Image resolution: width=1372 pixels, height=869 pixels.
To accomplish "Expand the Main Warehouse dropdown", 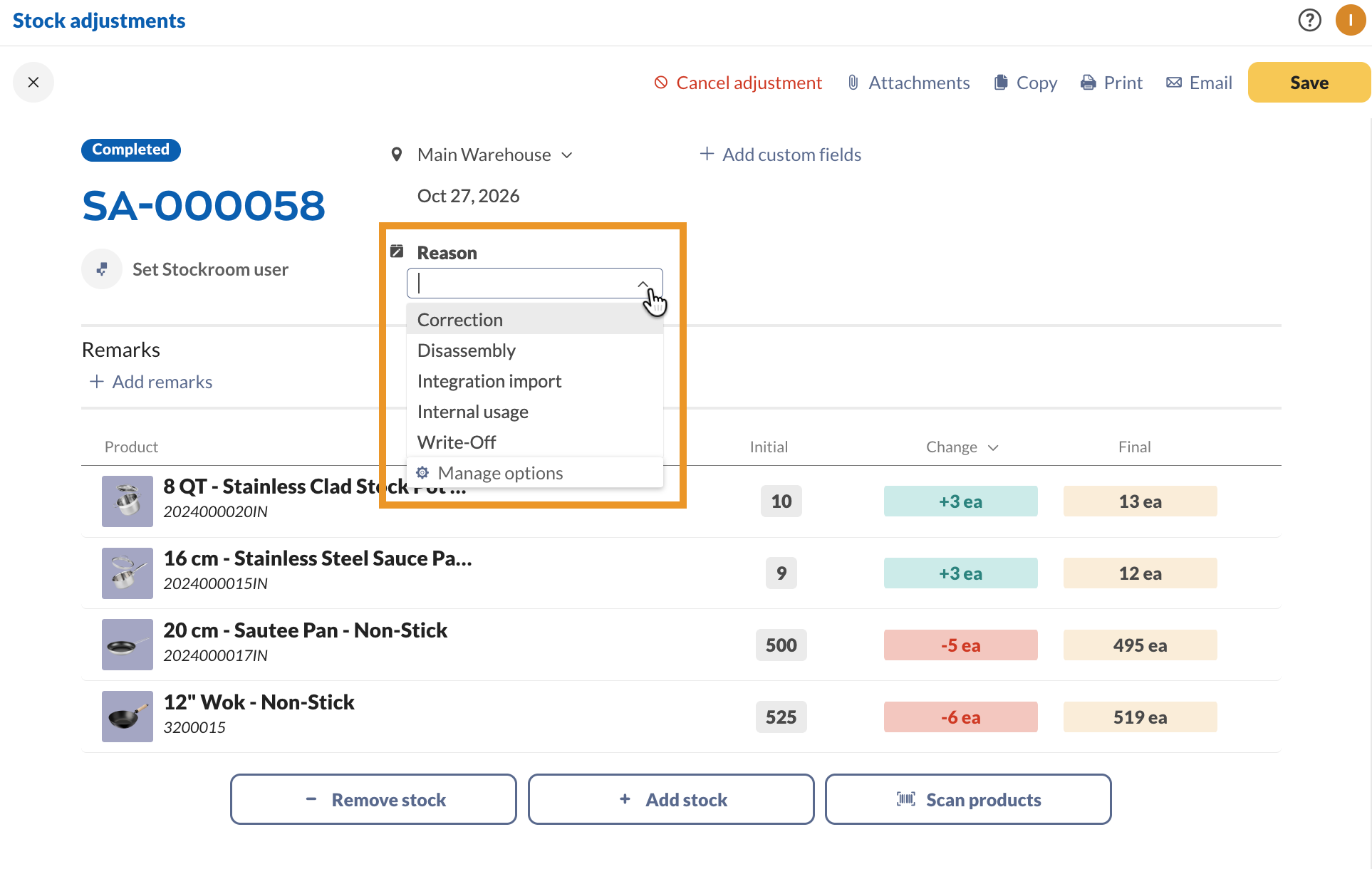I will [567, 155].
